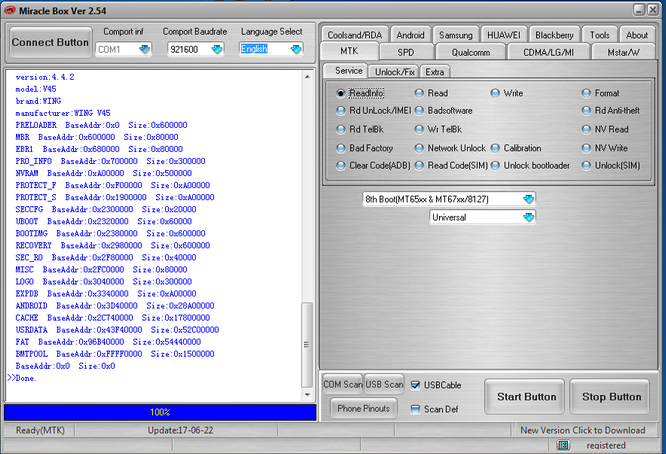Expand the Universal model dropdown
Image resolution: width=666 pixels, height=454 pixels.
click(528, 217)
